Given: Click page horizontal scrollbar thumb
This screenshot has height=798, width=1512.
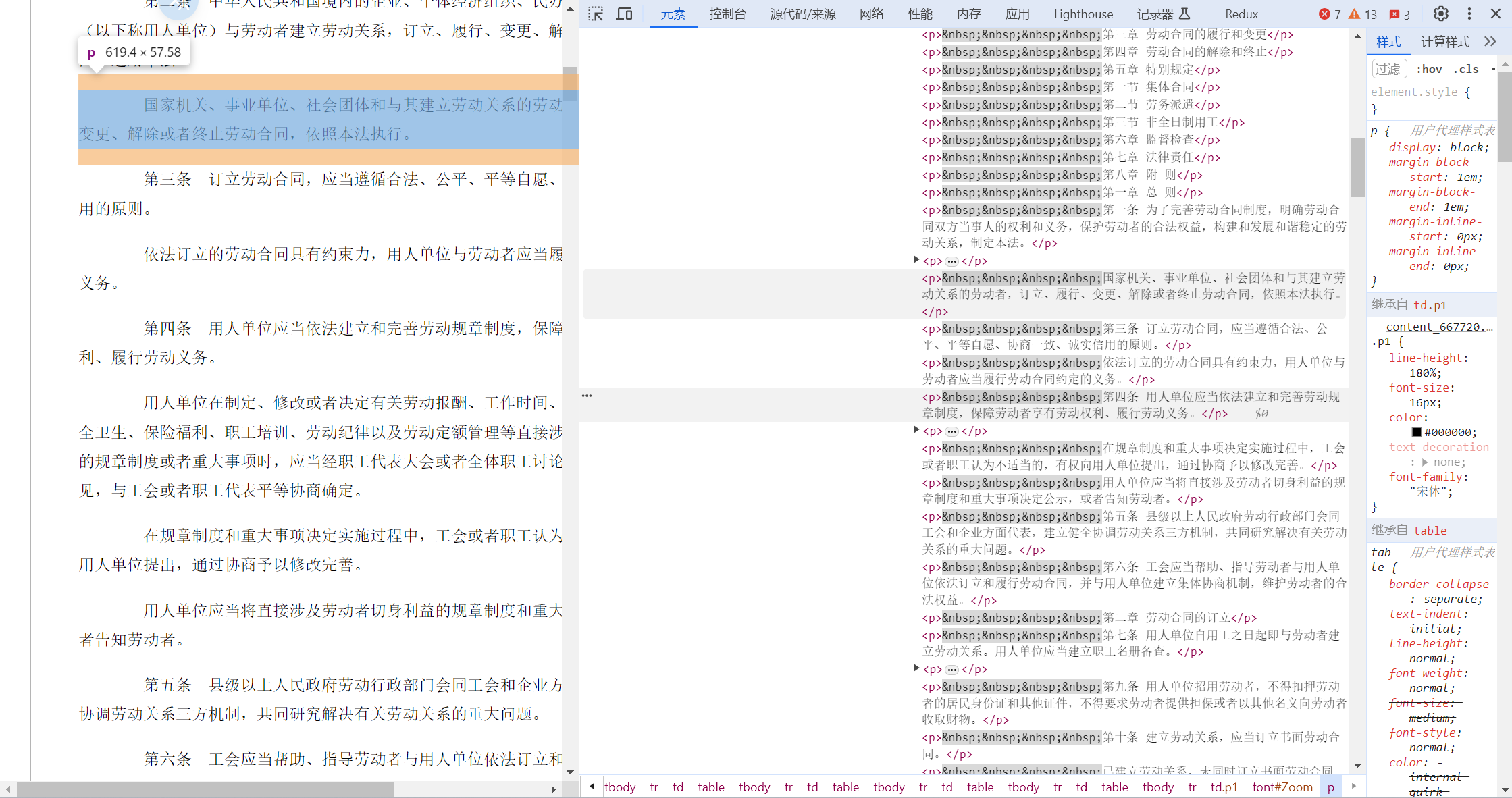Looking at the screenshot, I should pos(205,789).
